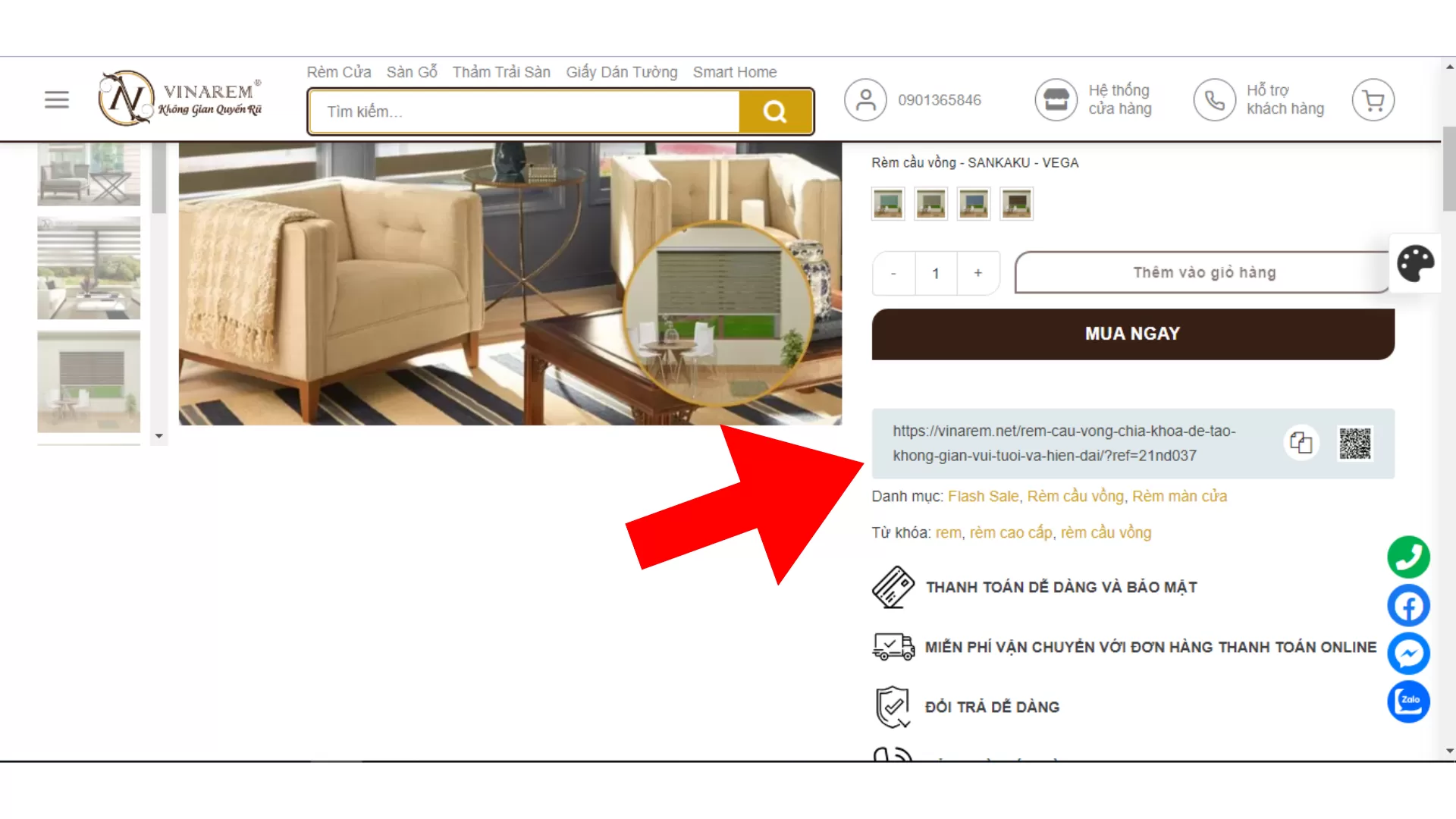Screen dimensions: 1456x819
Task: Expand thumbnail list with down arrow
Action: coord(158,436)
